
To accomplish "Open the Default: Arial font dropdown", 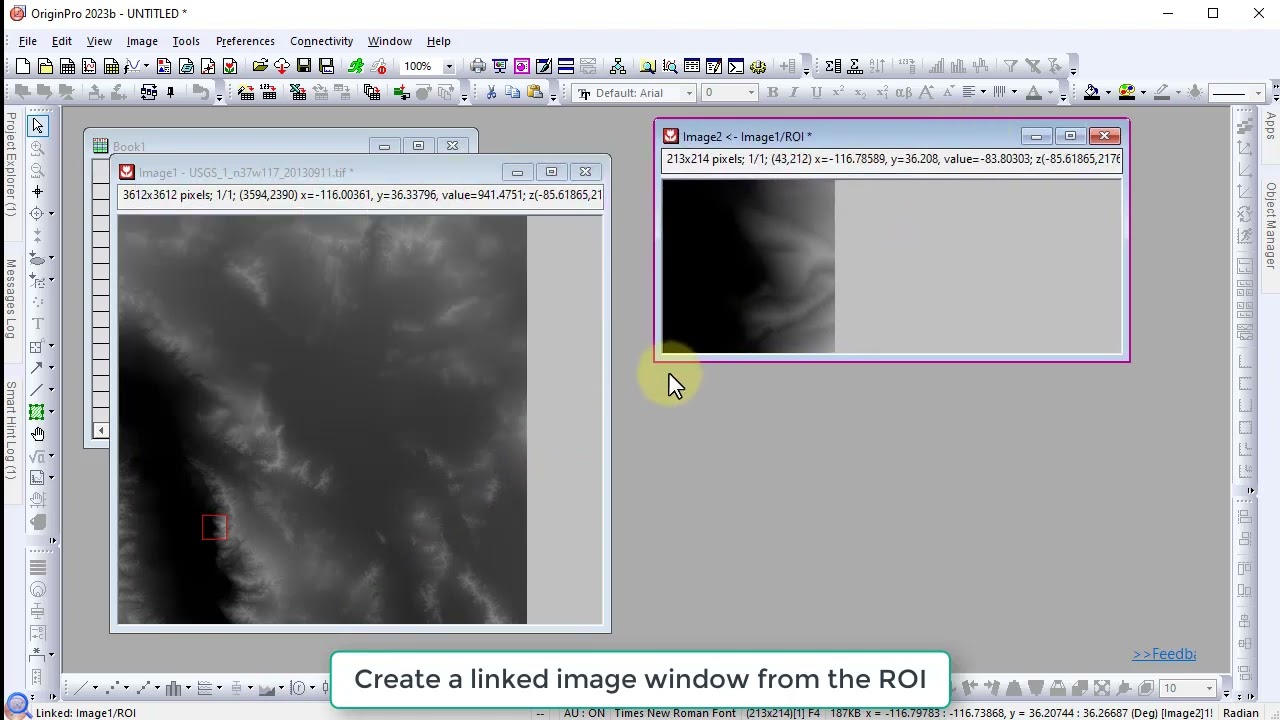I will coord(688,93).
